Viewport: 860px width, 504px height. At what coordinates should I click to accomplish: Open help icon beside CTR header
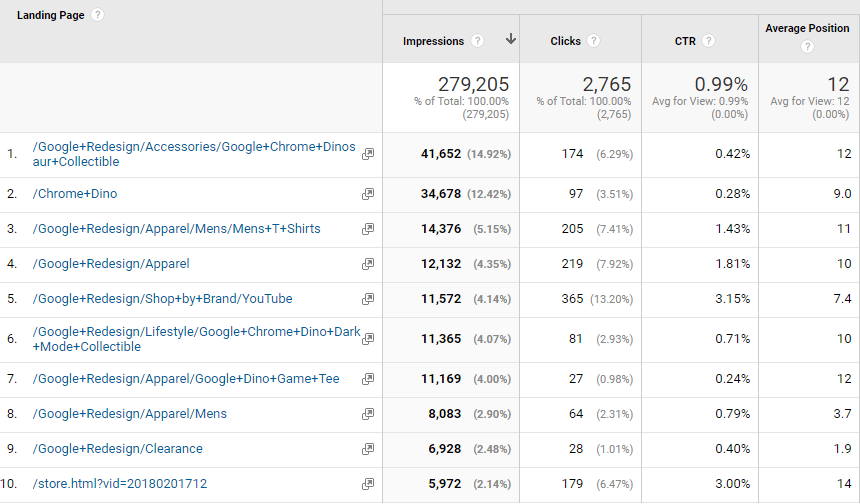709,41
